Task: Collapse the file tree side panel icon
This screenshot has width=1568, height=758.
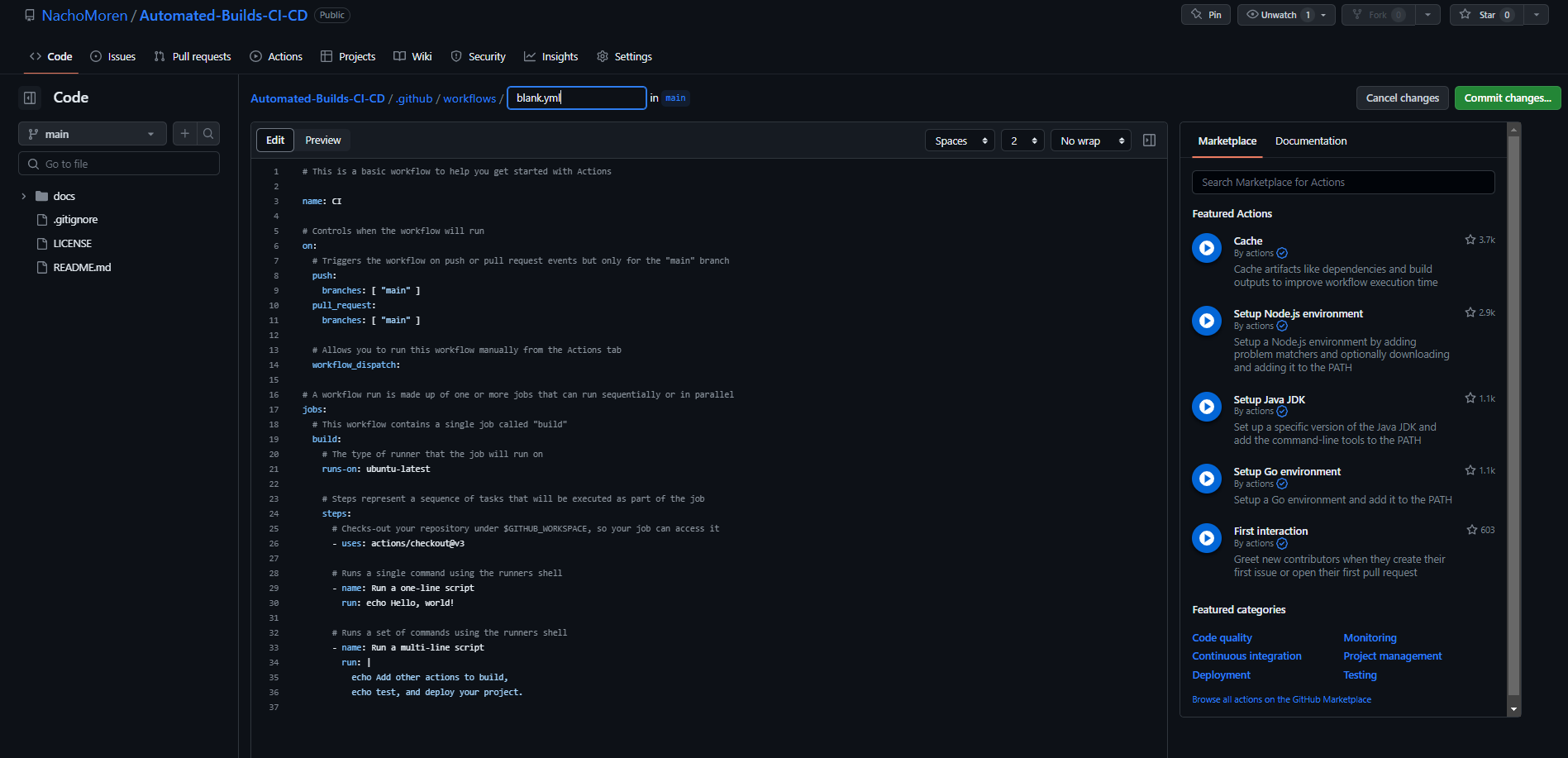Action: [x=30, y=98]
